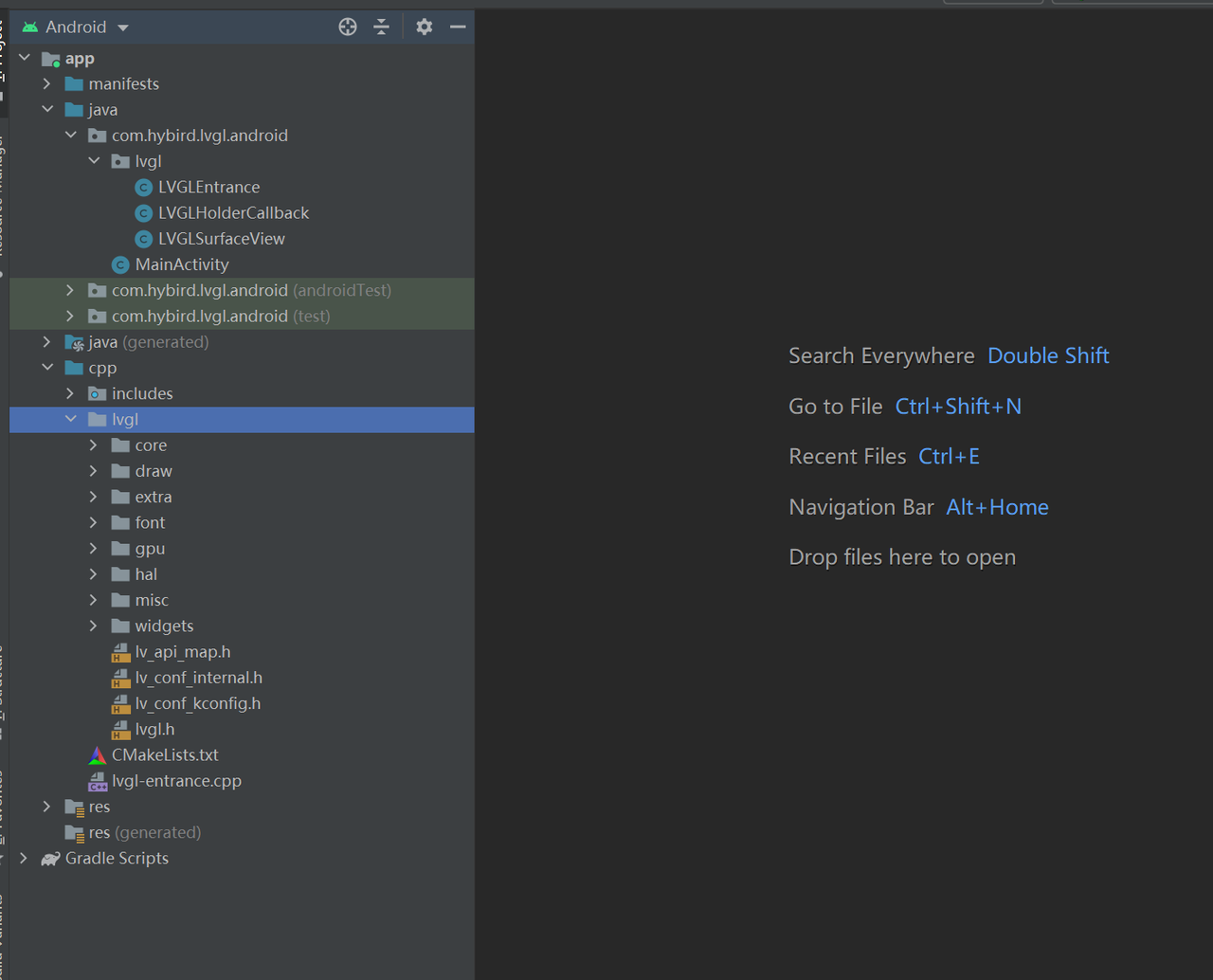Expand the res folder
Viewport: 1213px width, 980px height.
click(47, 807)
